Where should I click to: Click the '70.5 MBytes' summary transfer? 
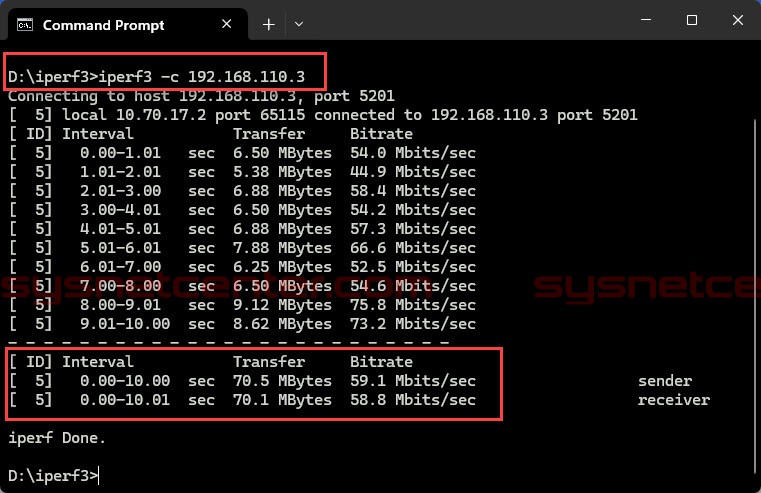point(282,380)
